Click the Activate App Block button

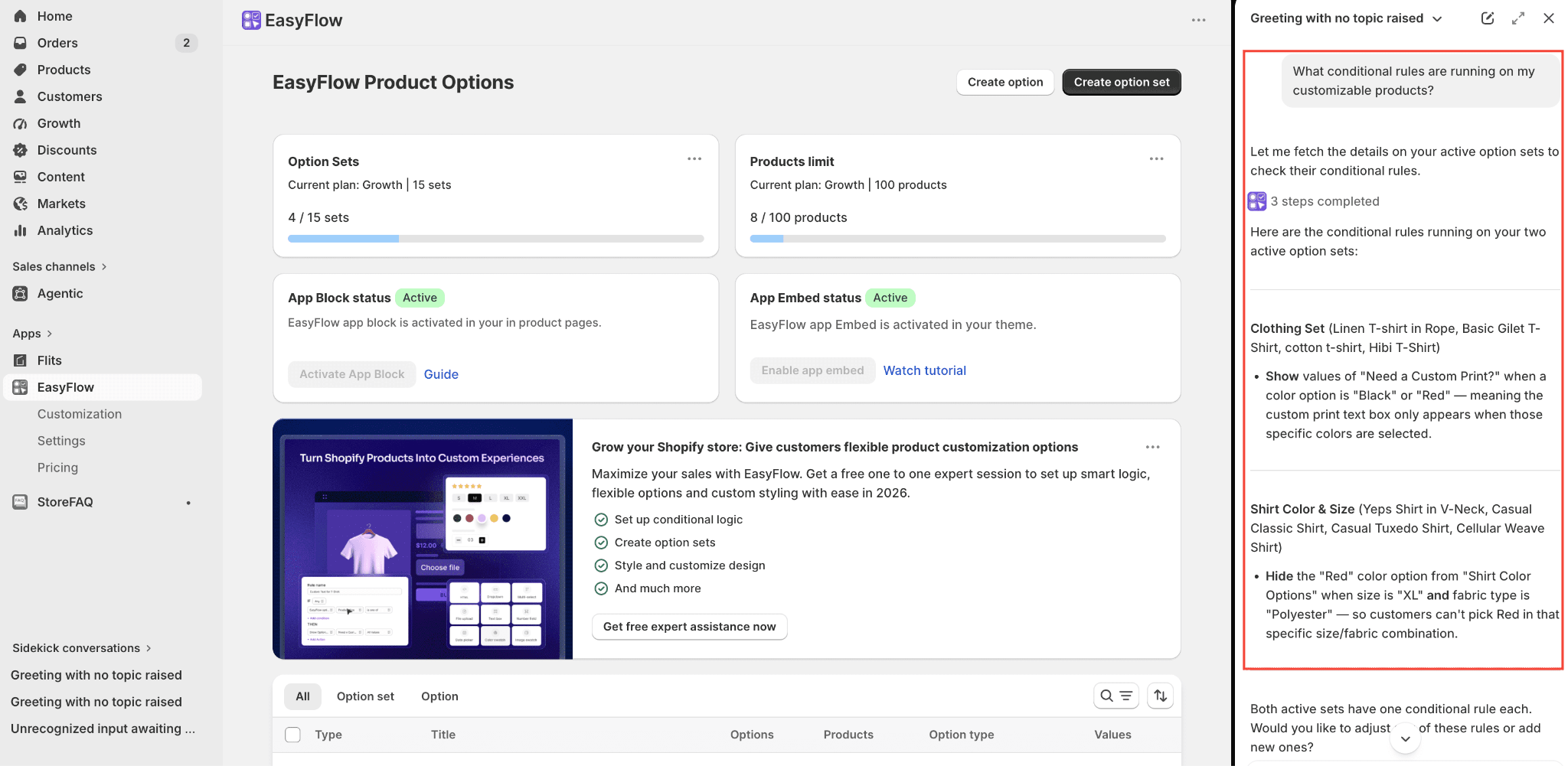pyautogui.click(x=352, y=374)
